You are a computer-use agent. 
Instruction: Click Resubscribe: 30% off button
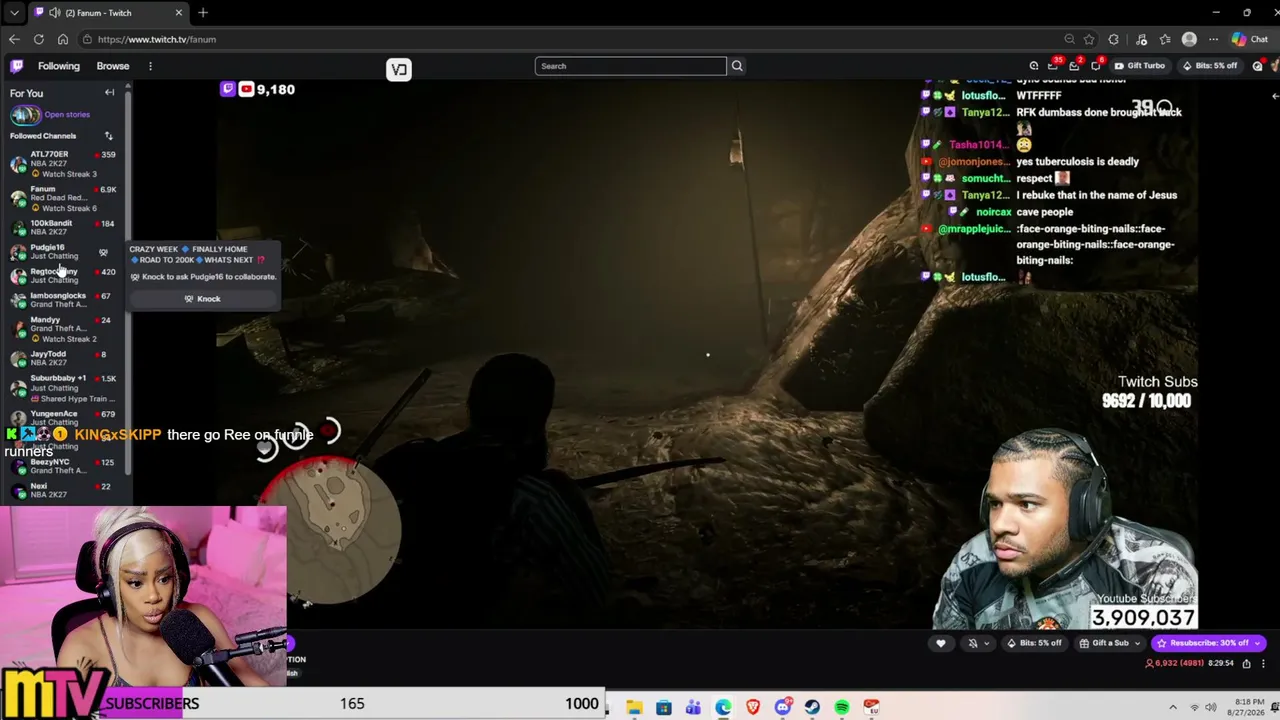coord(1209,643)
